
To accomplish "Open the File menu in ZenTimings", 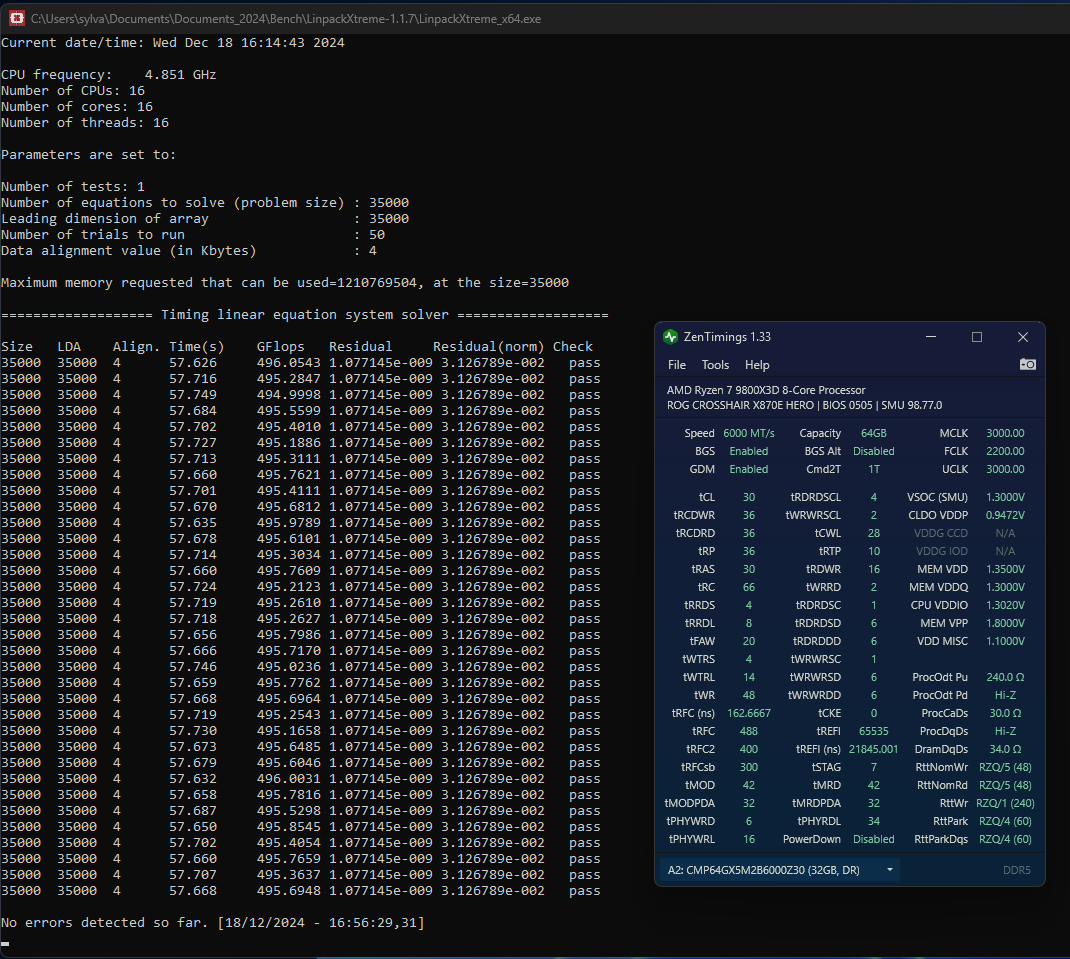I will [677, 365].
